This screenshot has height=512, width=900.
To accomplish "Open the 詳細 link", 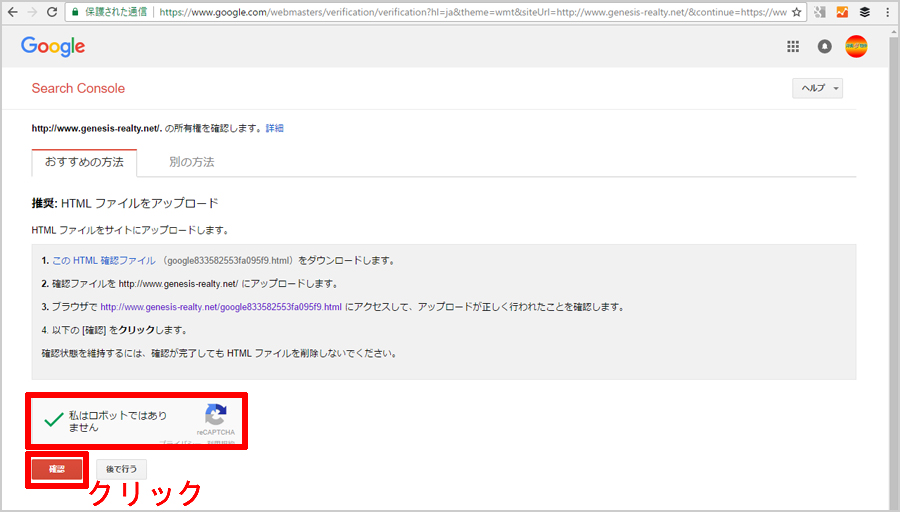I will [274, 128].
